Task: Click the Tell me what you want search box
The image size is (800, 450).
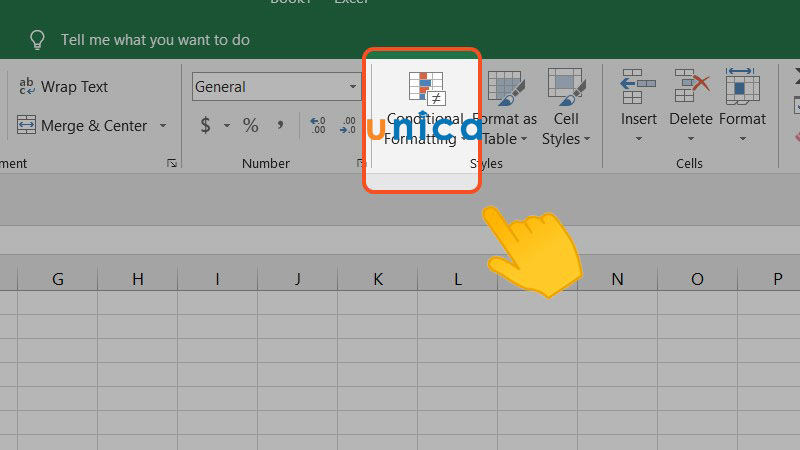Action: 155,40
